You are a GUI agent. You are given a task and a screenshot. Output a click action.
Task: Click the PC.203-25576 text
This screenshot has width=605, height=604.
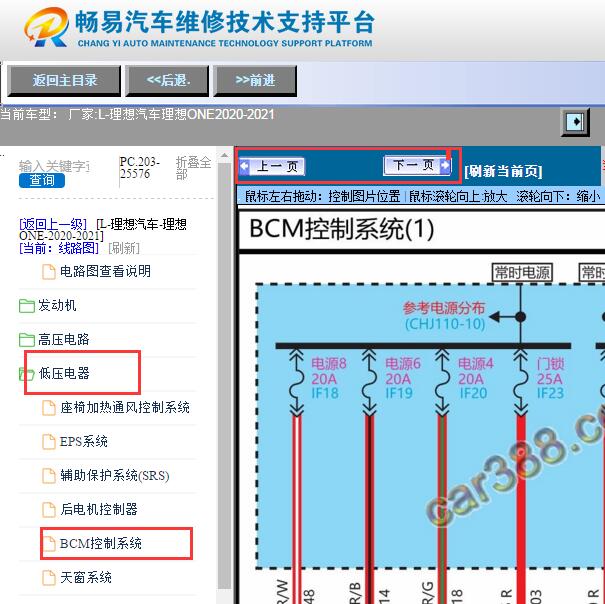pyautogui.click(x=139, y=168)
